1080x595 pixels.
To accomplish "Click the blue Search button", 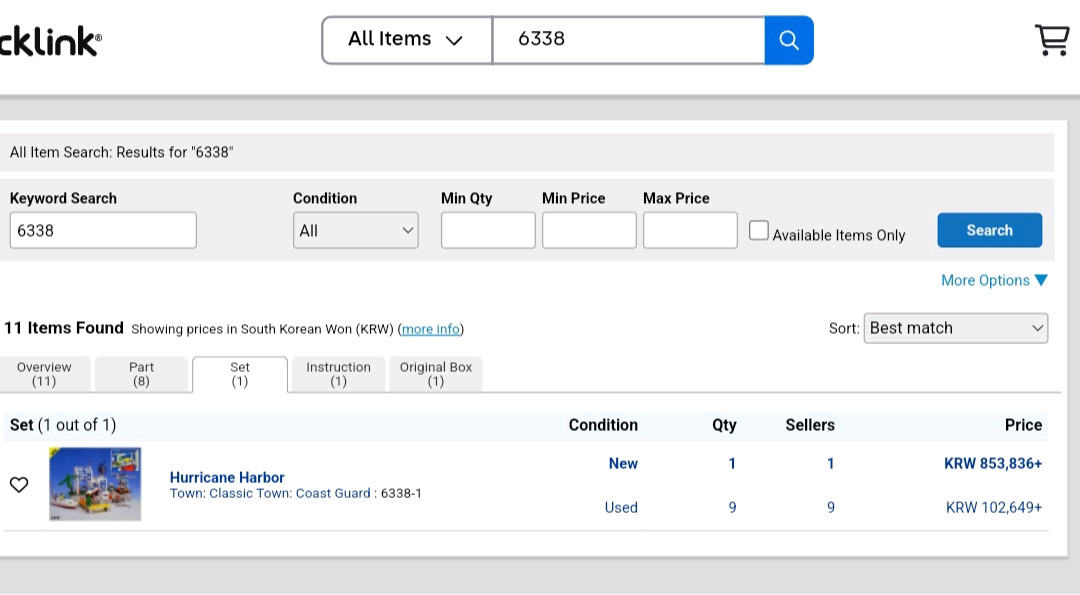I will [990, 230].
